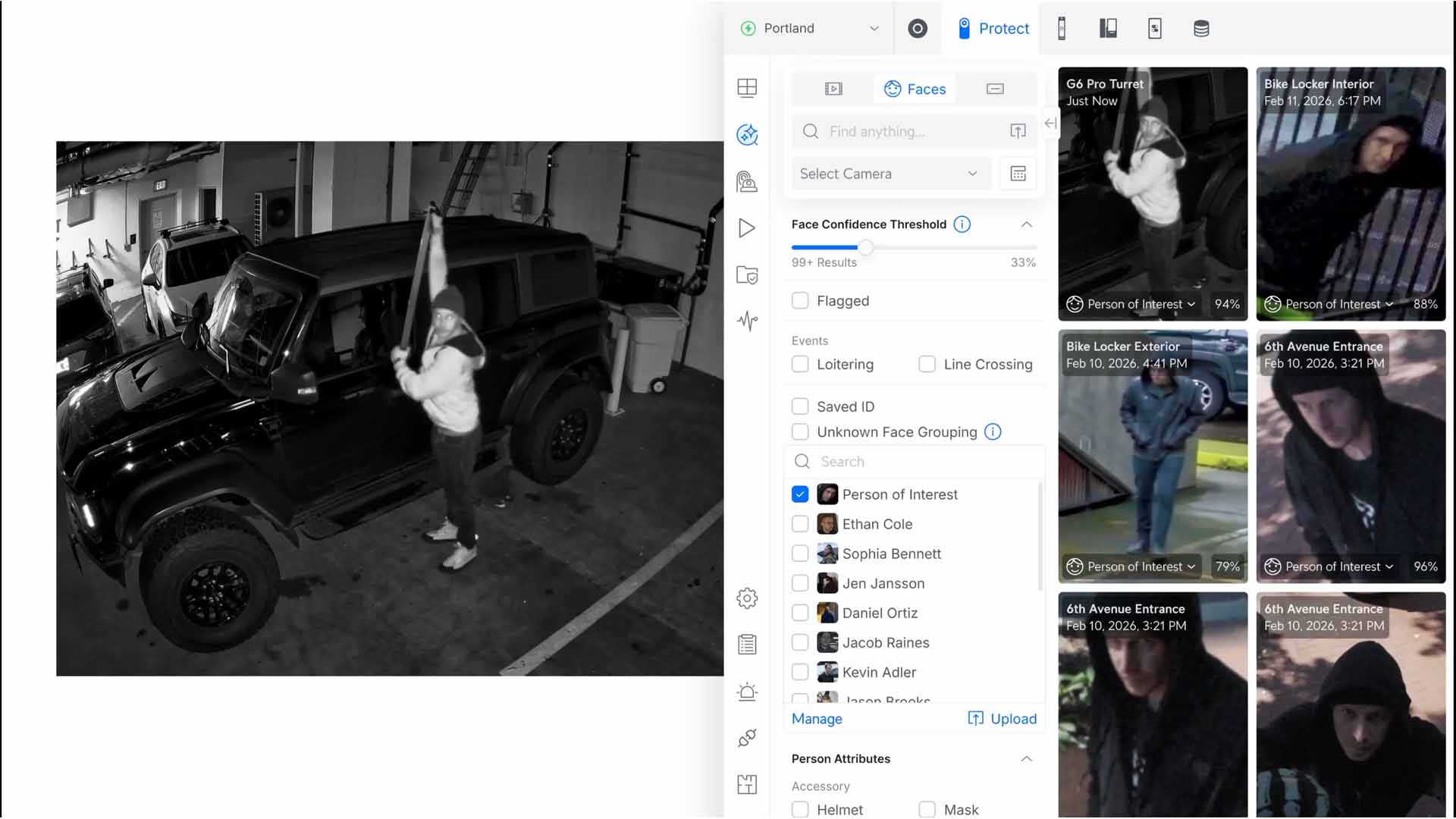1456x819 pixels.
Task: Adjust the face confidence threshold slider
Action: pos(865,247)
